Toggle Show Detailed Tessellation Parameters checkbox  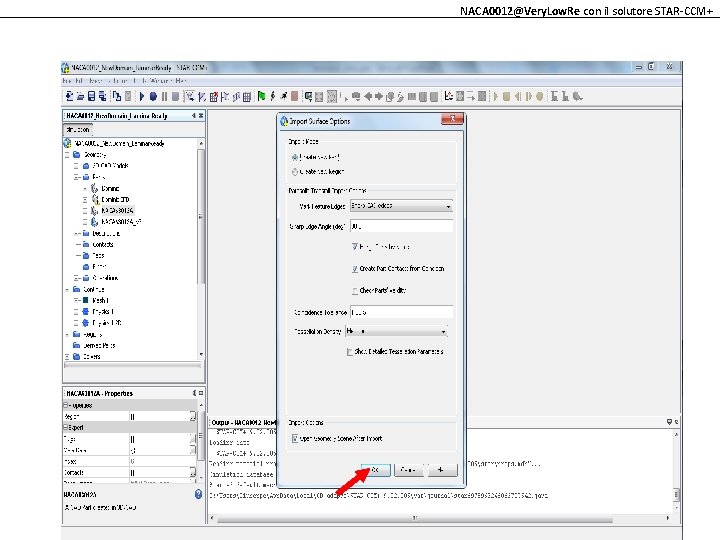click(x=350, y=352)
